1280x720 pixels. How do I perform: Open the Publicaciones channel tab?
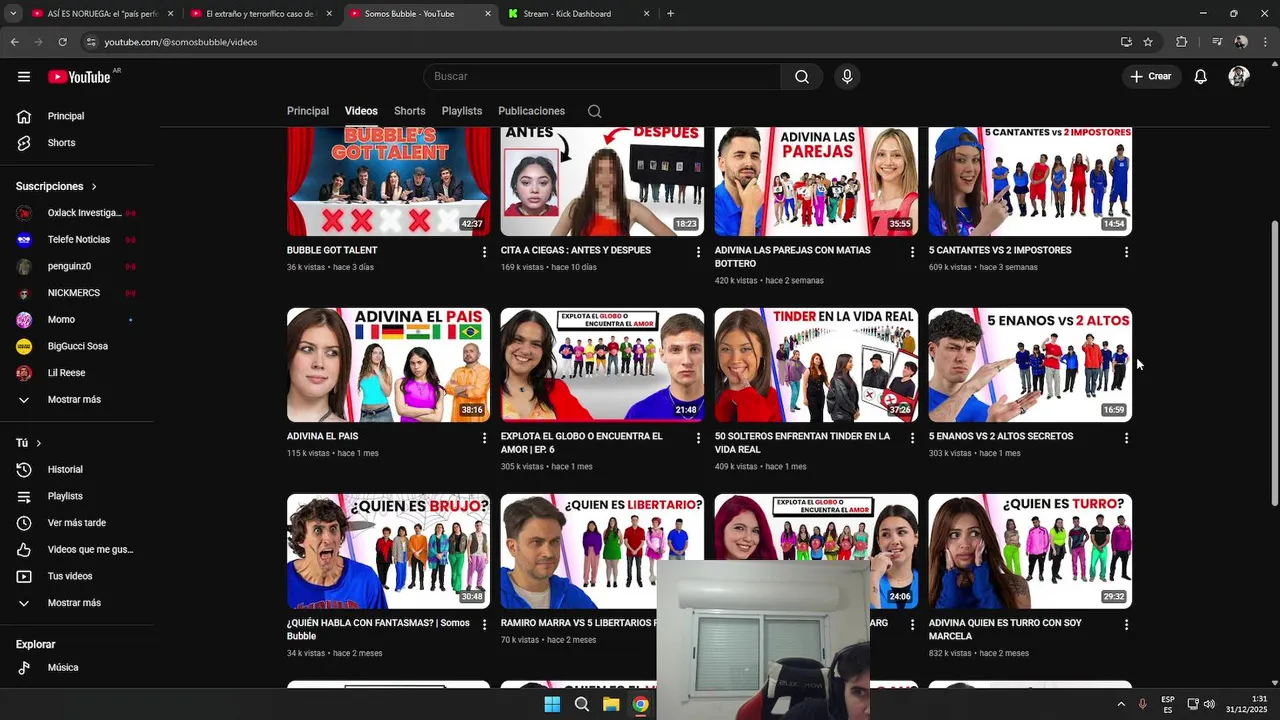(531, 111)
